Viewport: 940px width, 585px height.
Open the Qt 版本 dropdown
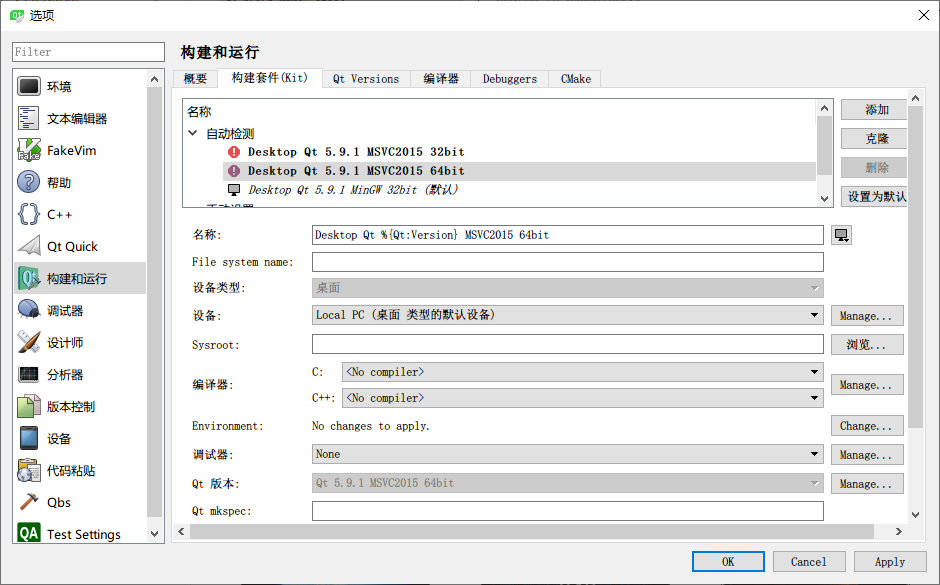(568, 483)
